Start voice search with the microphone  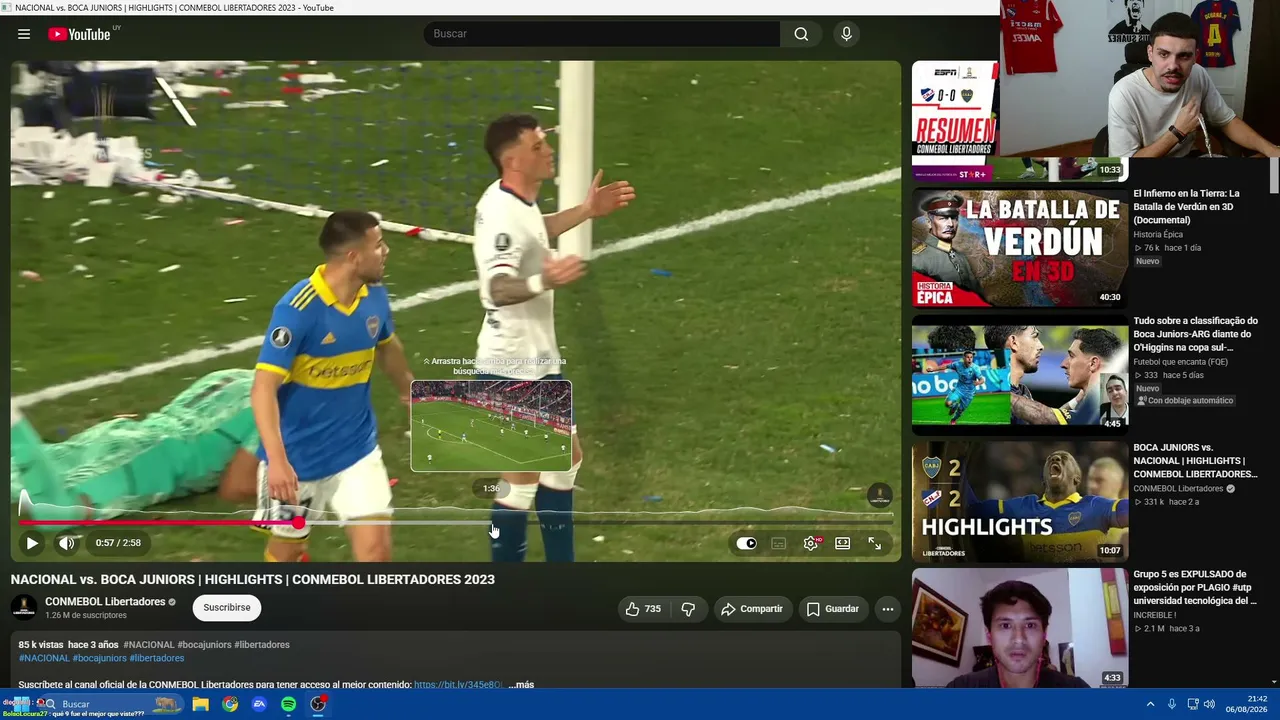tap(846, 34)
